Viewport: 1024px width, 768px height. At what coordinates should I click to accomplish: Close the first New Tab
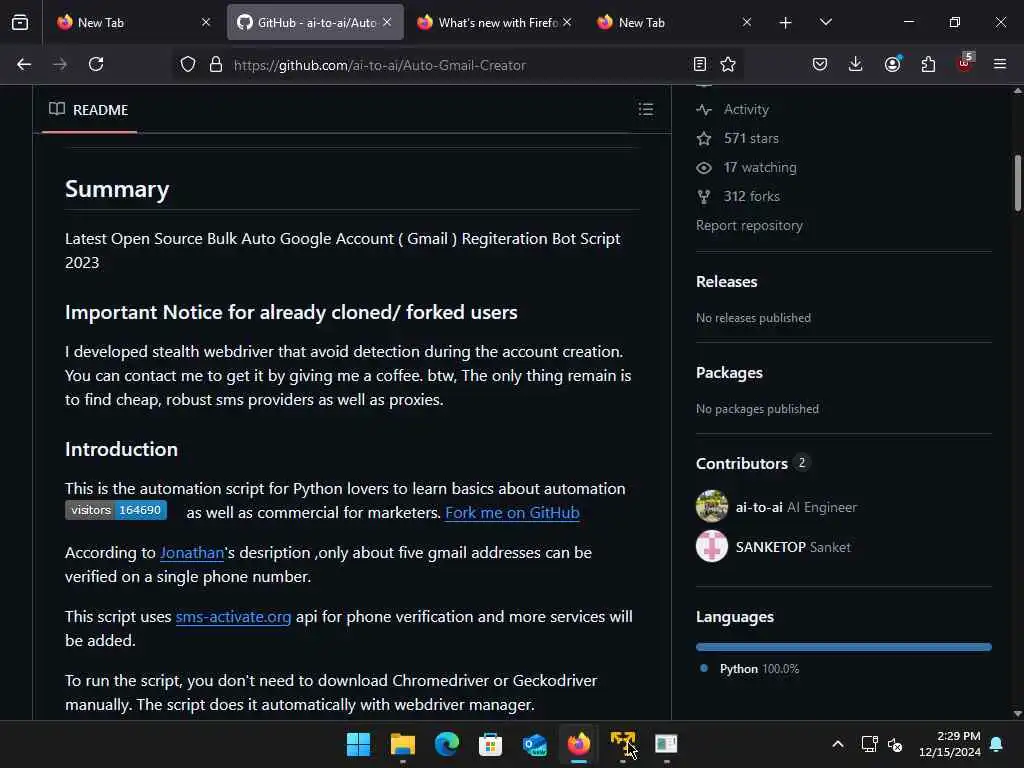coord(206,22)
